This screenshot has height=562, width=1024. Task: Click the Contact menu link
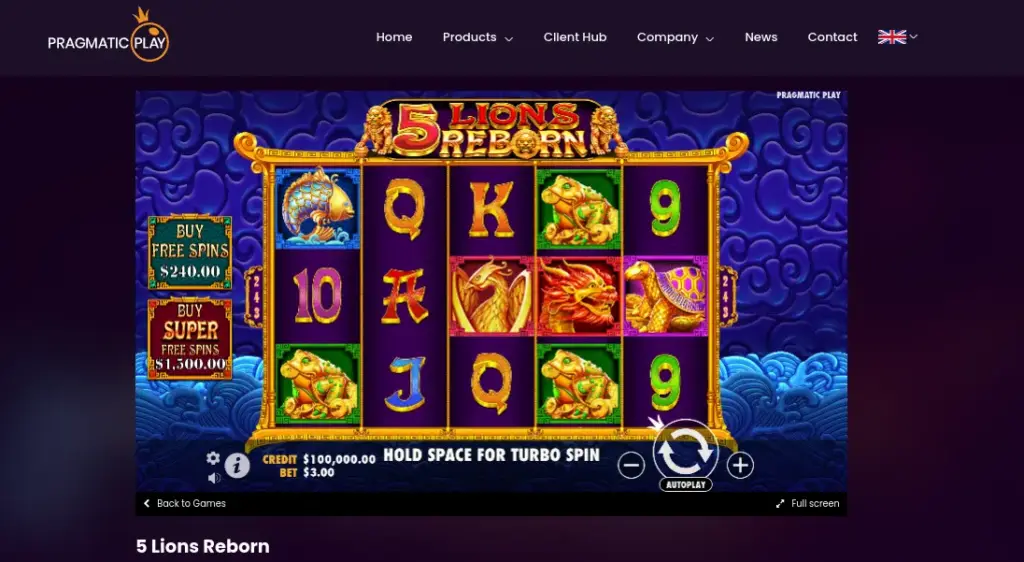[832, 37]
